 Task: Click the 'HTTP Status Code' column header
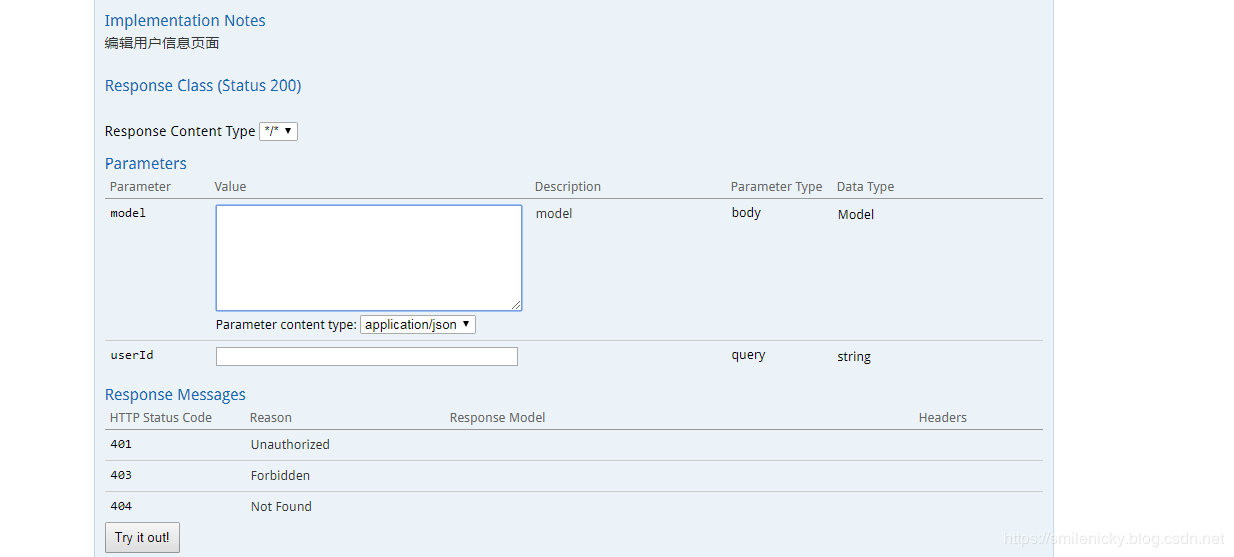(161, 418)
